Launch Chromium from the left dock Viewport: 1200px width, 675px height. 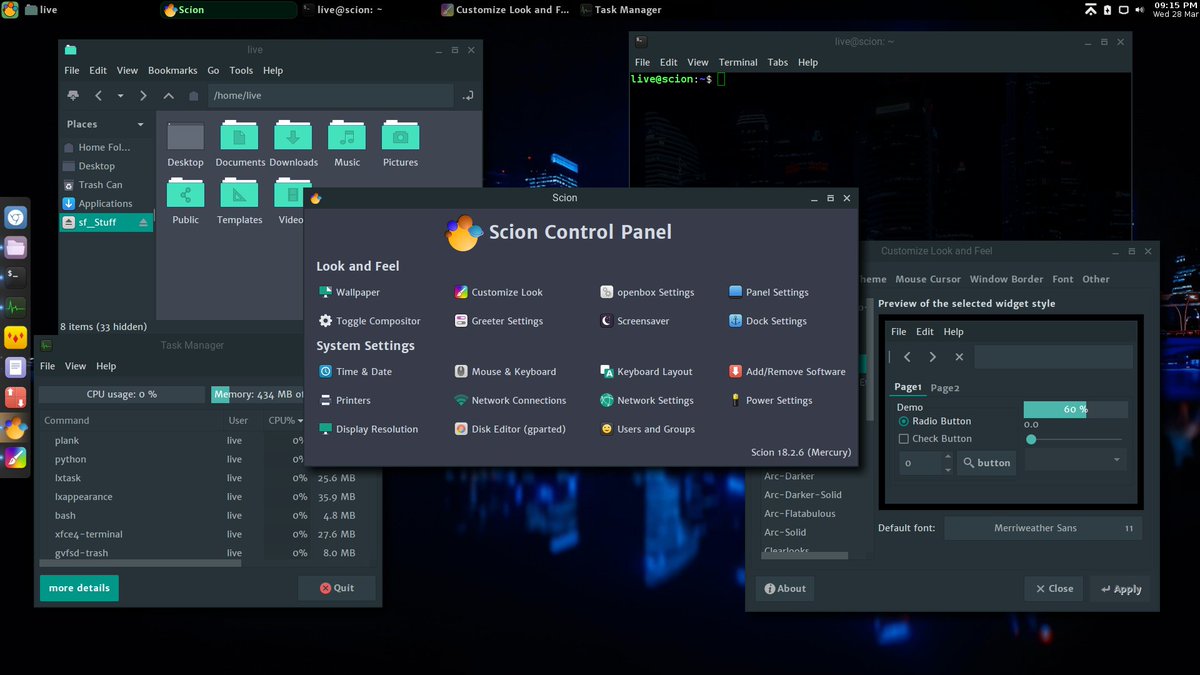click(x=15, y=218)
